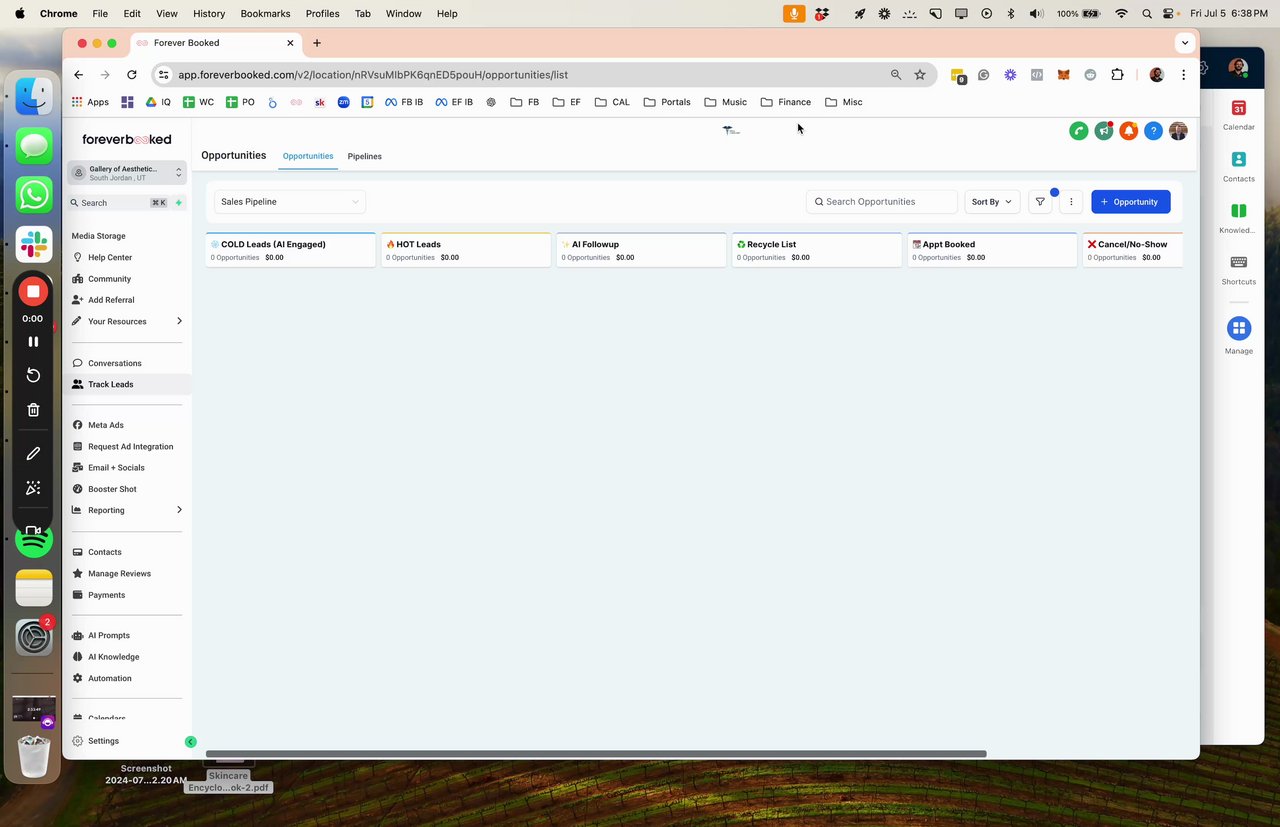
Task: Open Chrome three-dot menu
Action: click(x=1184, y=75)
